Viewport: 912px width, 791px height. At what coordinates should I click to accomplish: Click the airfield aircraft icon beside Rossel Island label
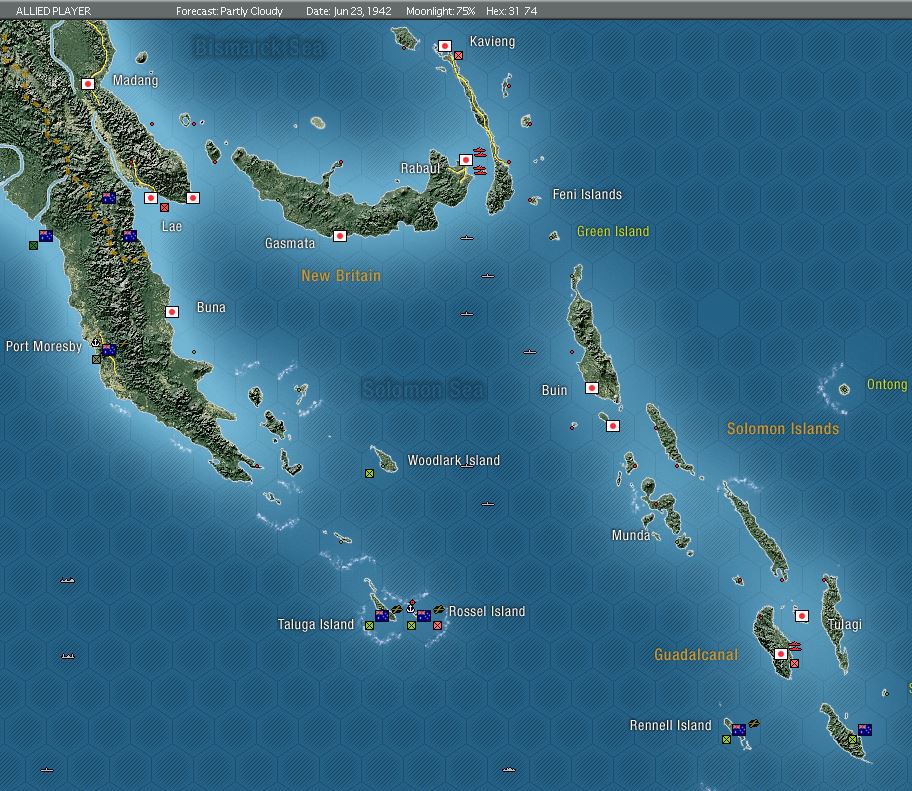tap(439, 610)
